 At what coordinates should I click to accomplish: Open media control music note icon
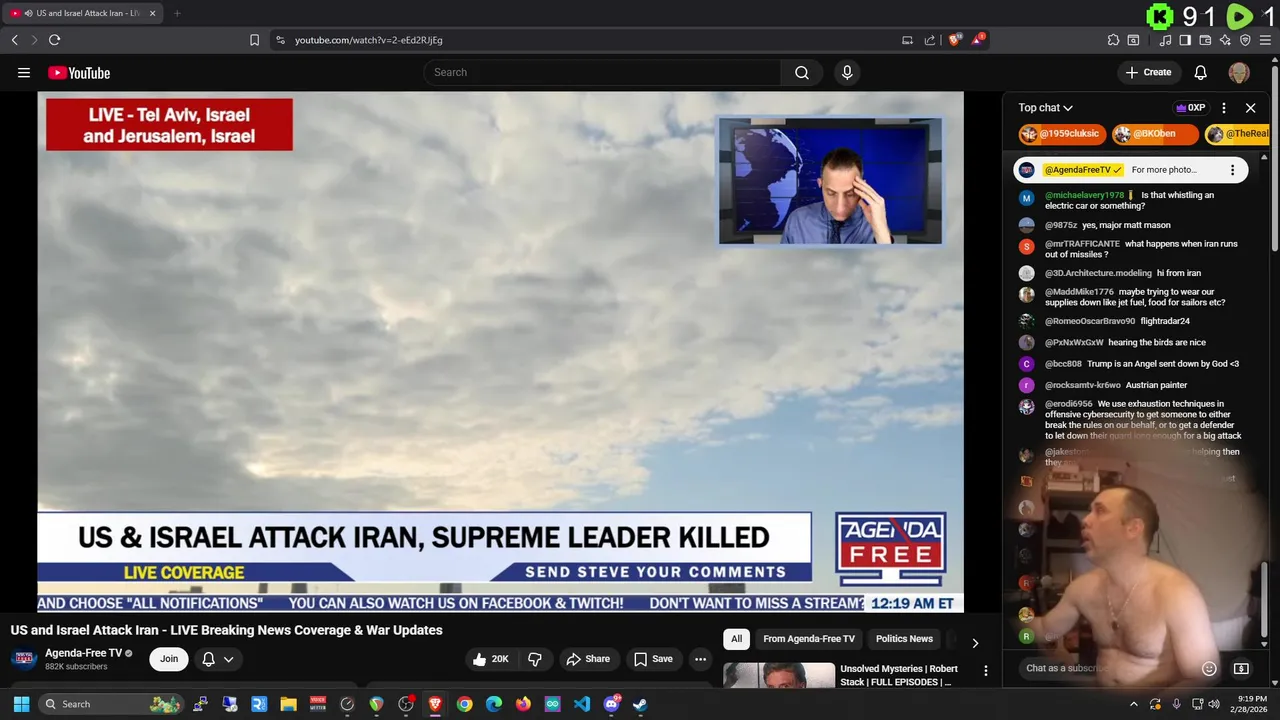1165,40
